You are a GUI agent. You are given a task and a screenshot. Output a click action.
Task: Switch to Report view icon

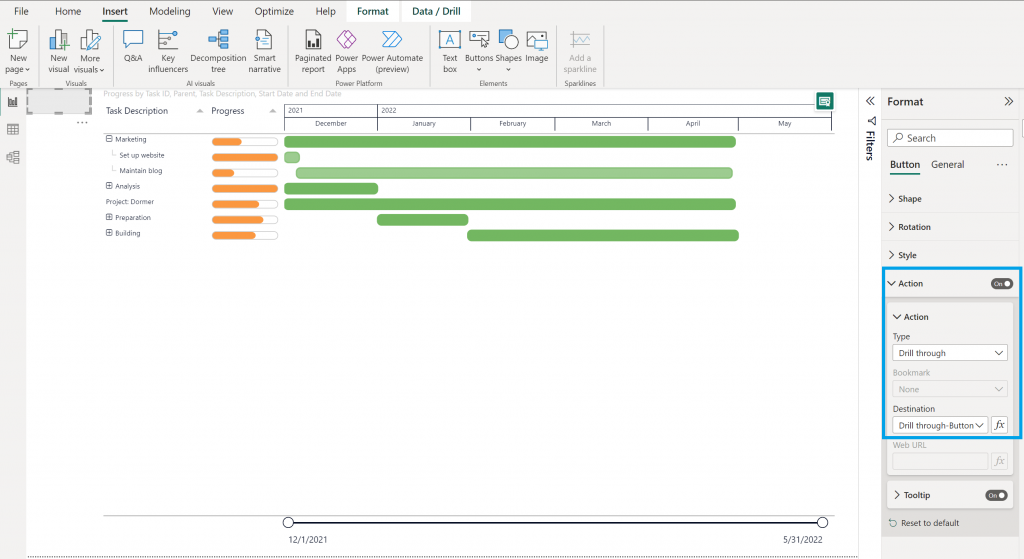pyautogui.click(x=12, y=102)
